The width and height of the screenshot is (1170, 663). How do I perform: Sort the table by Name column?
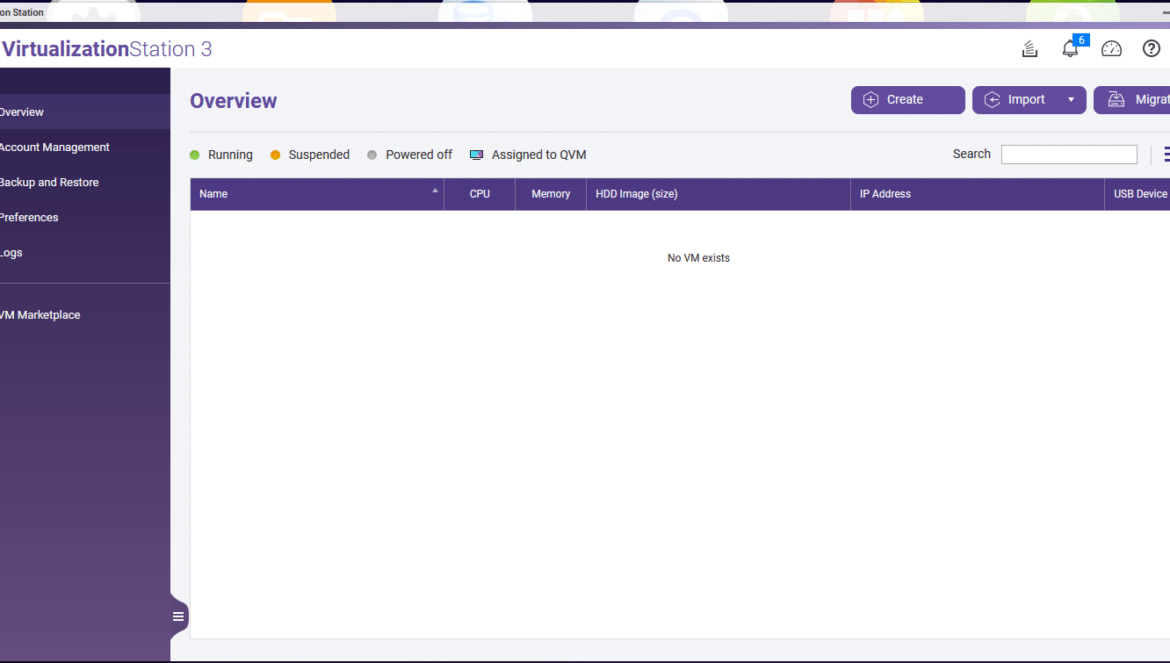coord(317,194)
